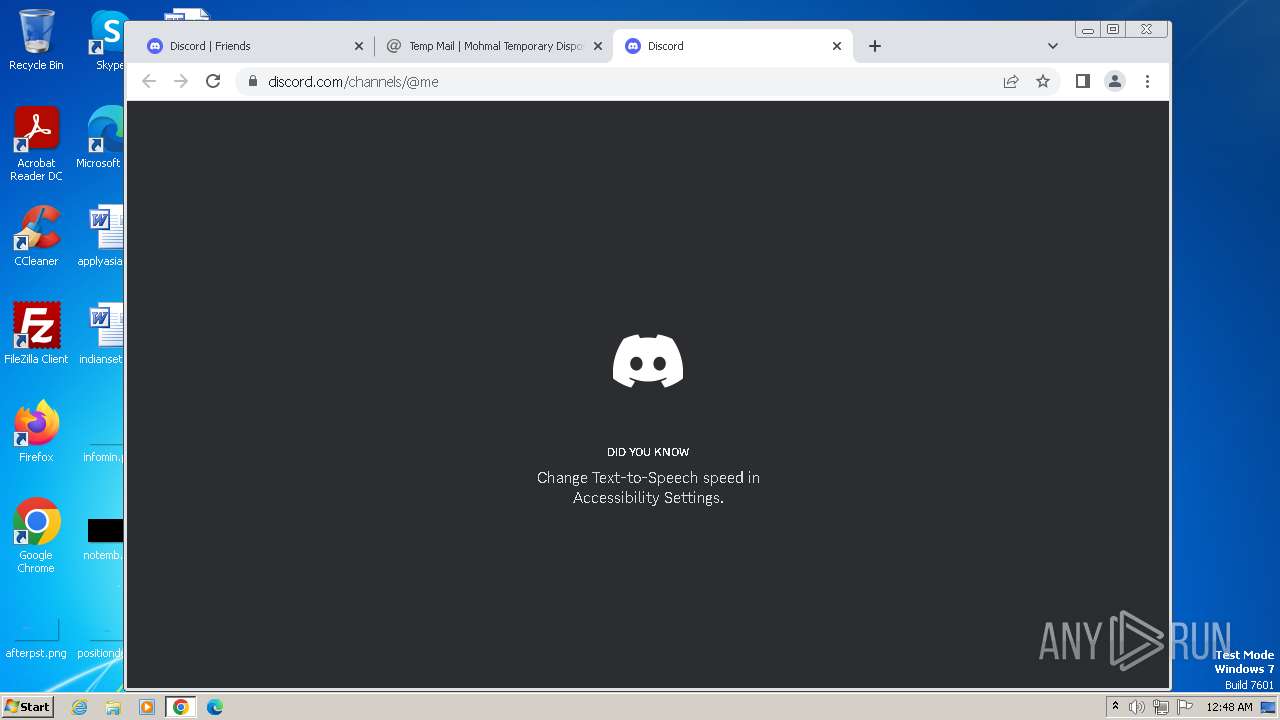Go forward to the next page
Image resolution: width=1280 pixels, height=720 pixels.
[181, 81]
